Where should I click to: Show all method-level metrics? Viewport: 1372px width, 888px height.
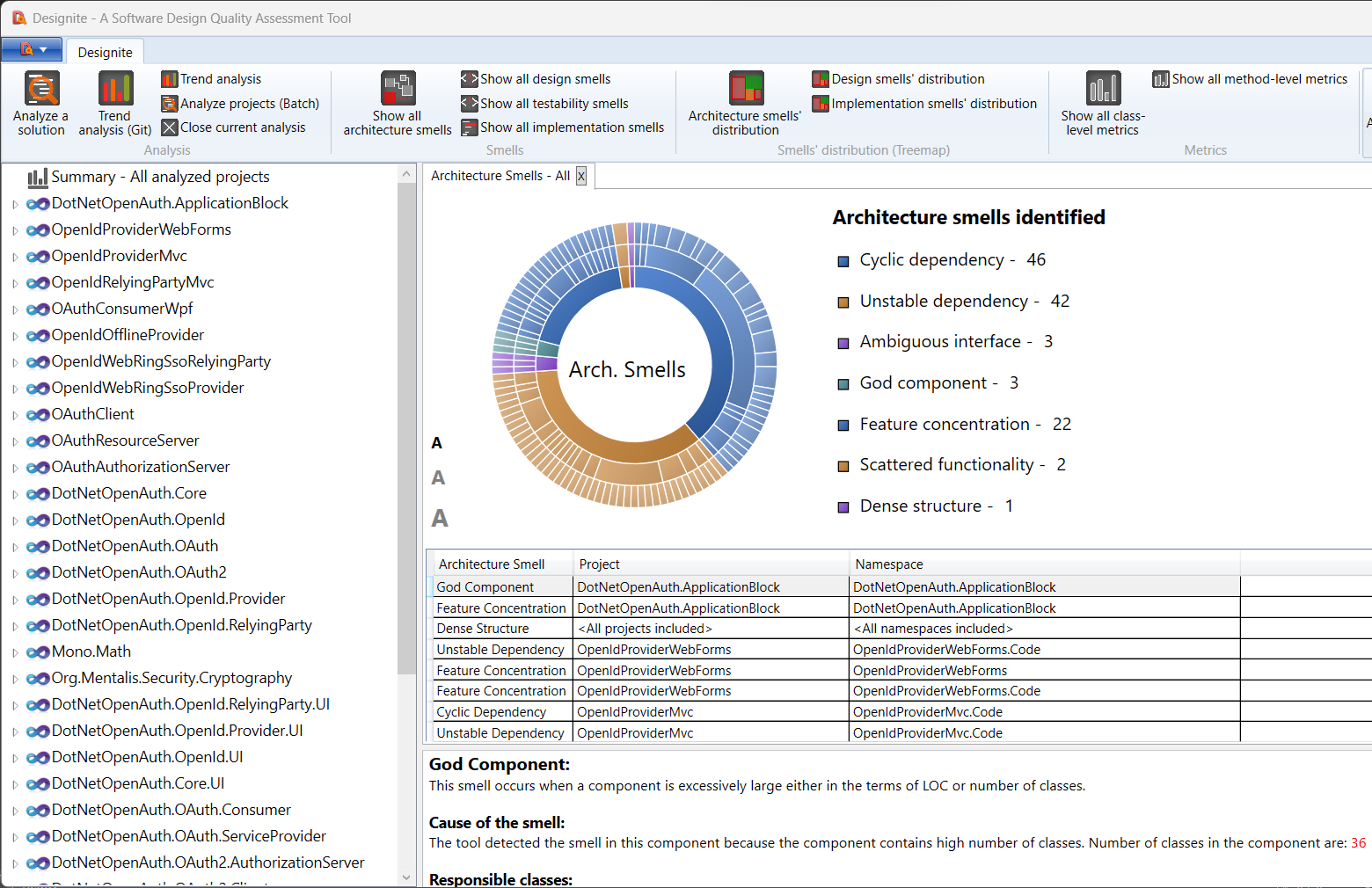click(1250, 79)
